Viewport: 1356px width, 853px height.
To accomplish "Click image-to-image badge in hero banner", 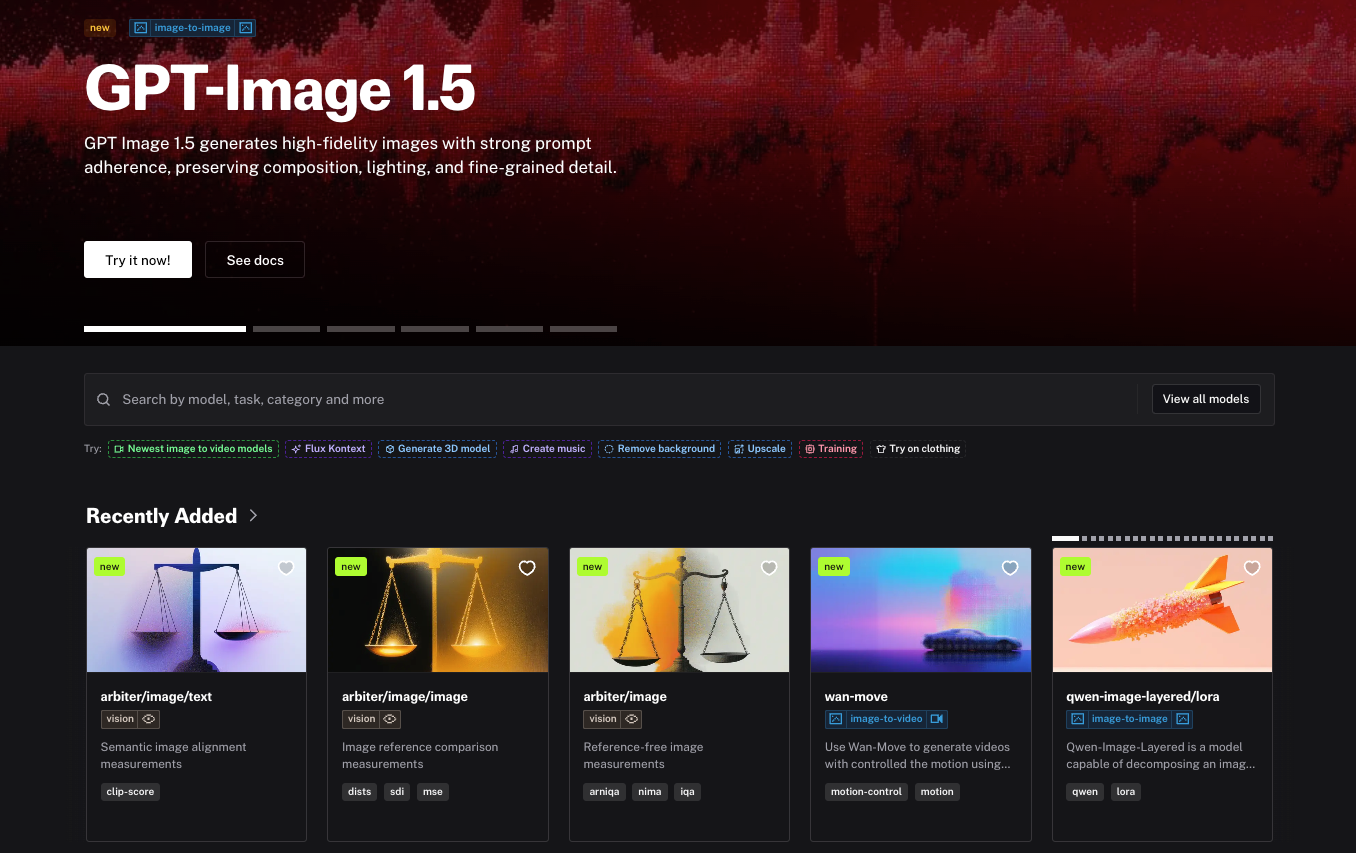I will [x=192, y=28].
